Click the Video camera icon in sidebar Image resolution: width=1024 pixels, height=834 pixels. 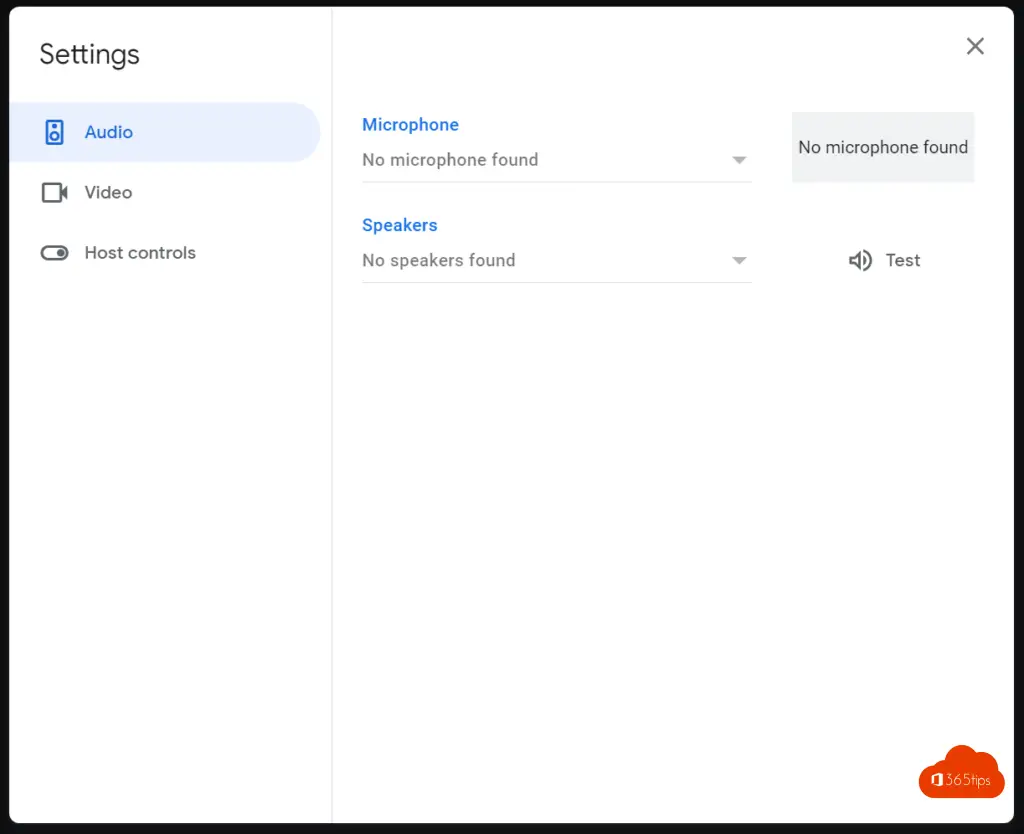coord(55,193)
